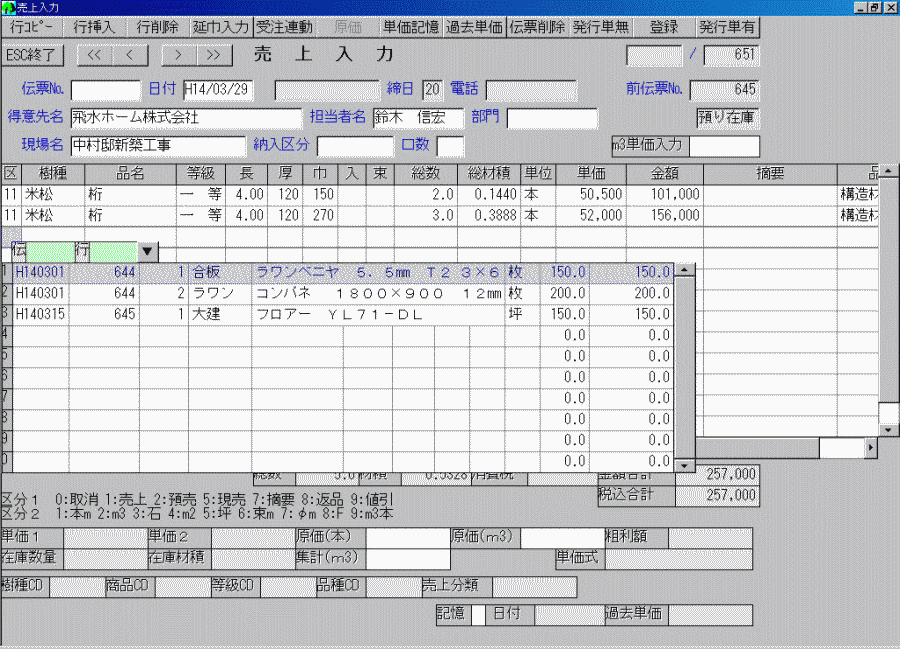This screenshot has height=649, width=900.
Task: Click the 金額 column header
Action: [665, 174]
